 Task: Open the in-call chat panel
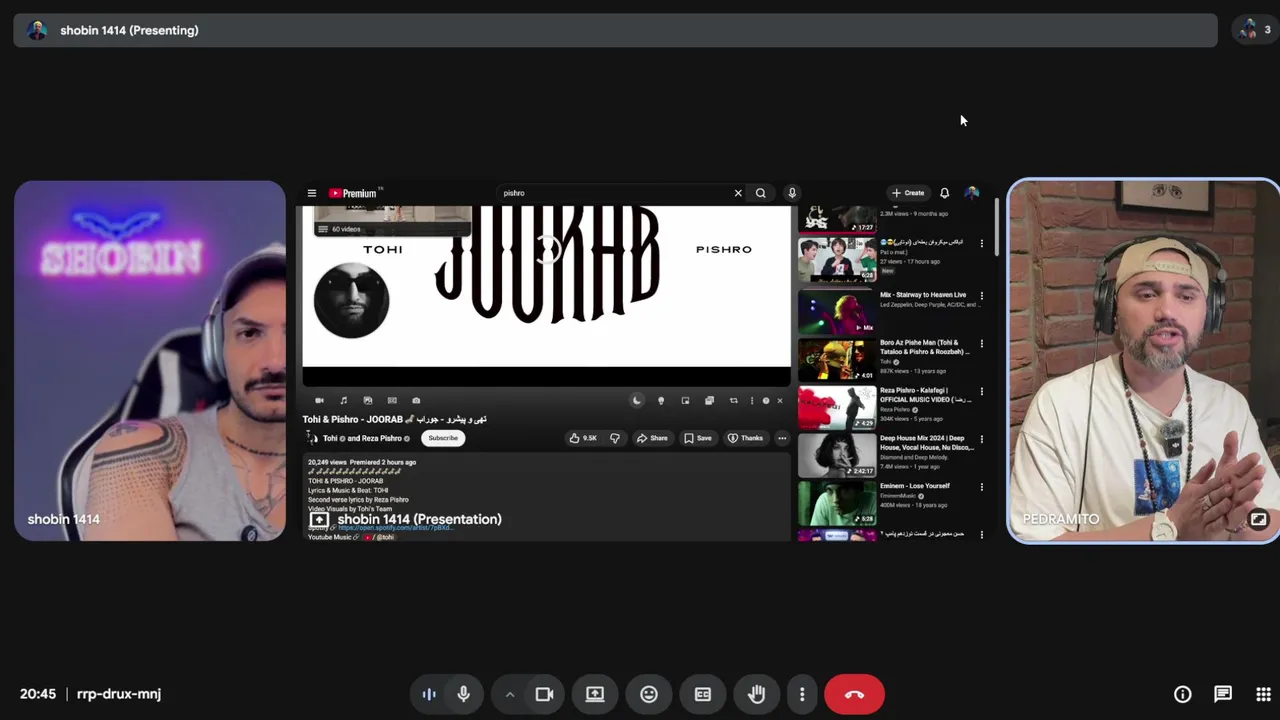click(x=1223, y=694)
